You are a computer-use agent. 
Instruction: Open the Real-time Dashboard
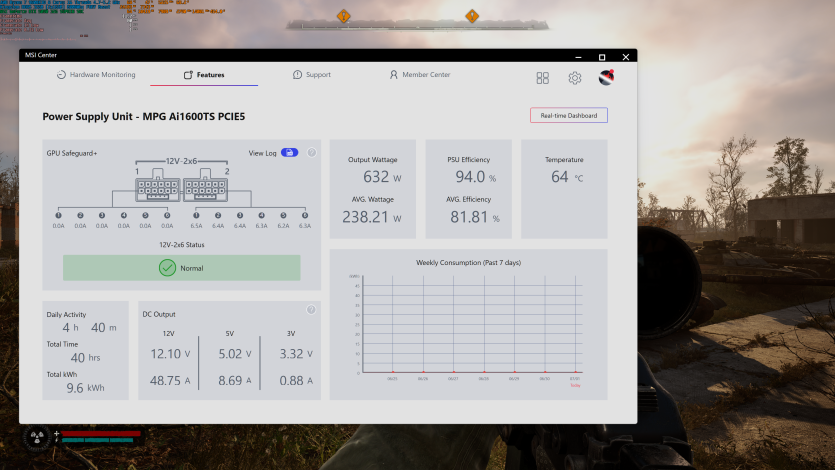point(569,116)
